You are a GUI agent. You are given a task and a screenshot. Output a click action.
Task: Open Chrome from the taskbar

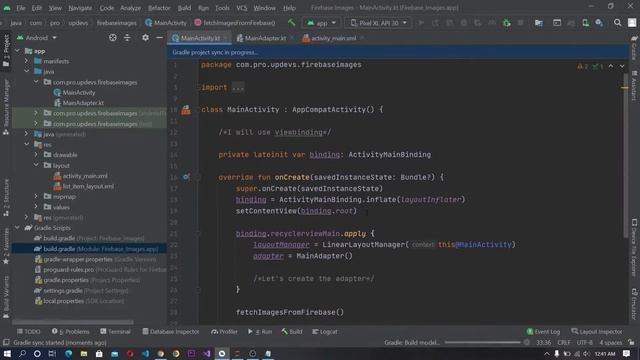(160, 353)
